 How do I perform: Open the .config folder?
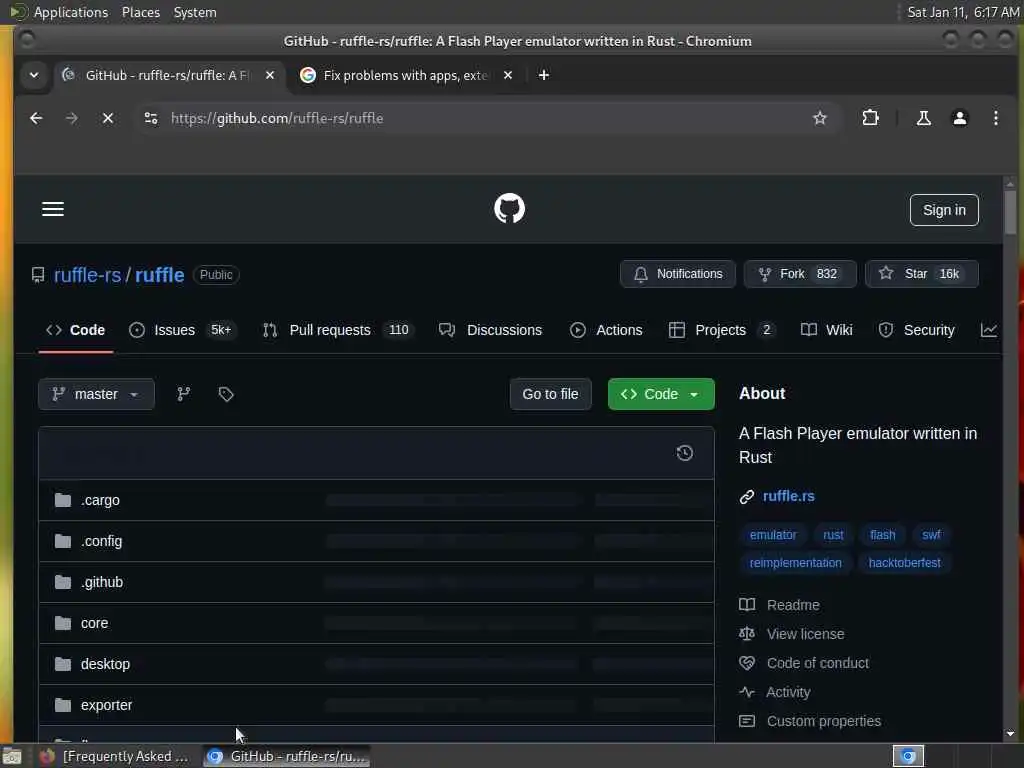click(x=101, y=541)
